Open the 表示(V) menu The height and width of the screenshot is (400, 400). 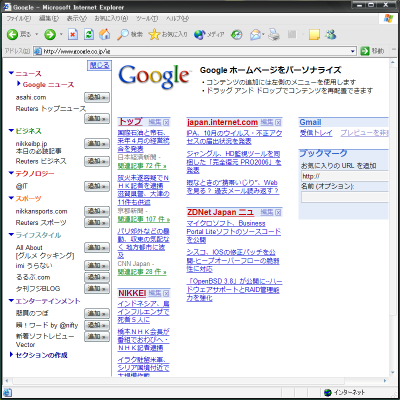pyautogui.click(x=77, y=18)
